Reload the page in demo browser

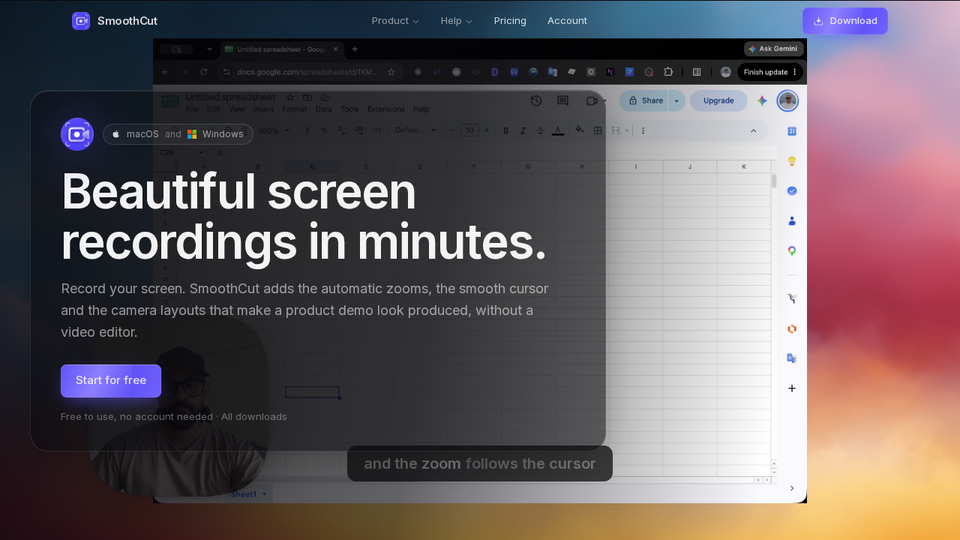203,72
